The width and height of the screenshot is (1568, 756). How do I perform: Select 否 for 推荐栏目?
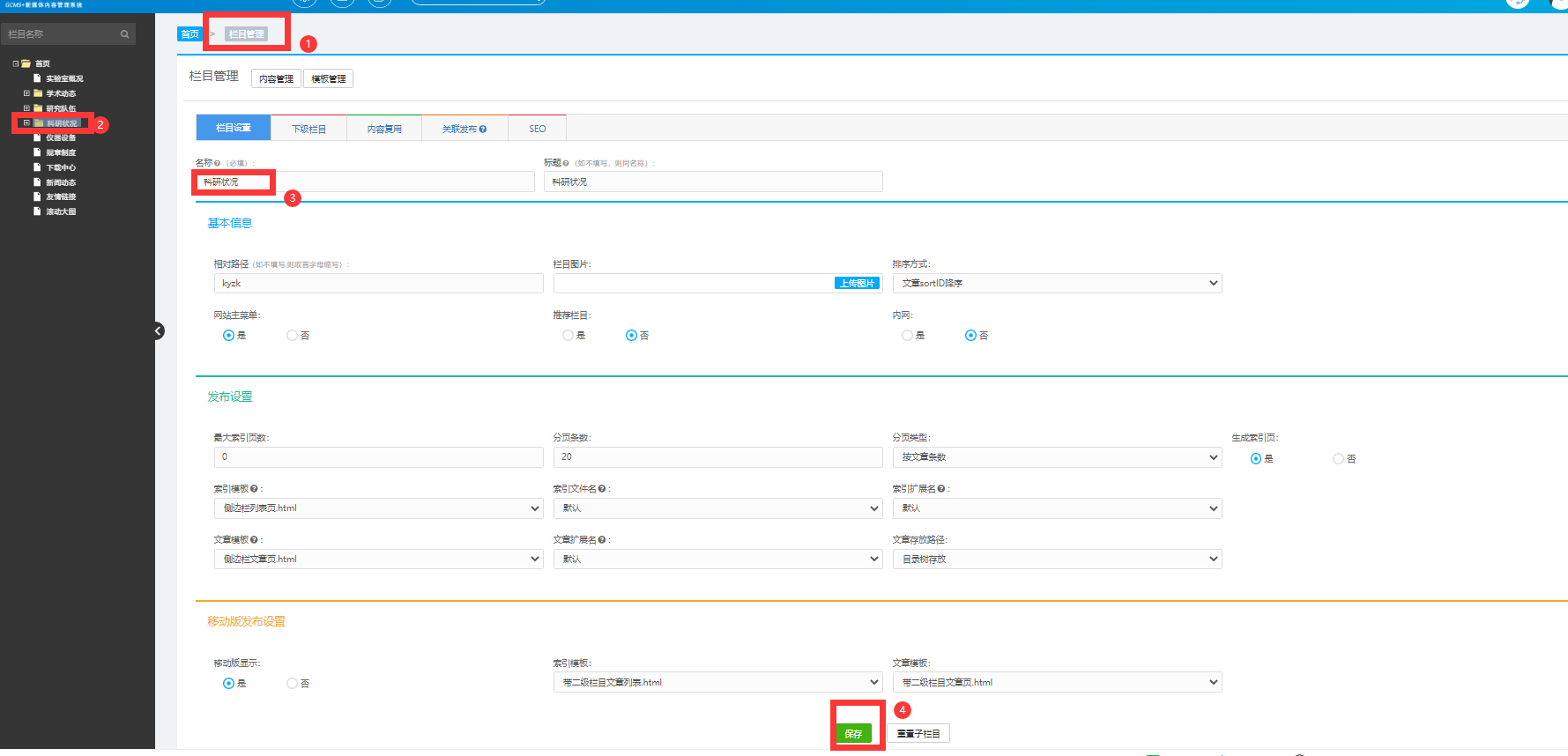[x=631, y=336]
